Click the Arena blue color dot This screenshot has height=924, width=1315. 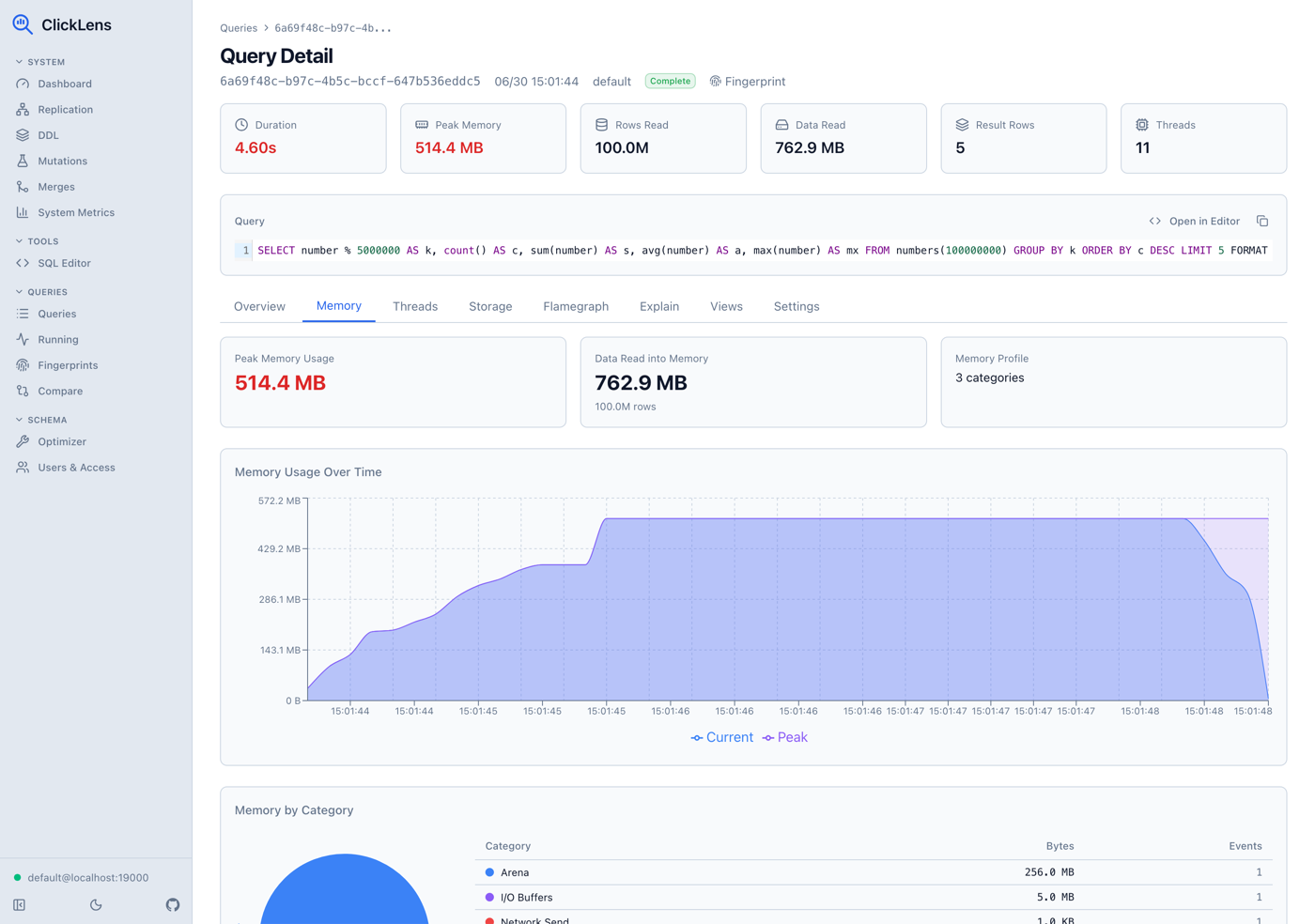click(489, 872)
